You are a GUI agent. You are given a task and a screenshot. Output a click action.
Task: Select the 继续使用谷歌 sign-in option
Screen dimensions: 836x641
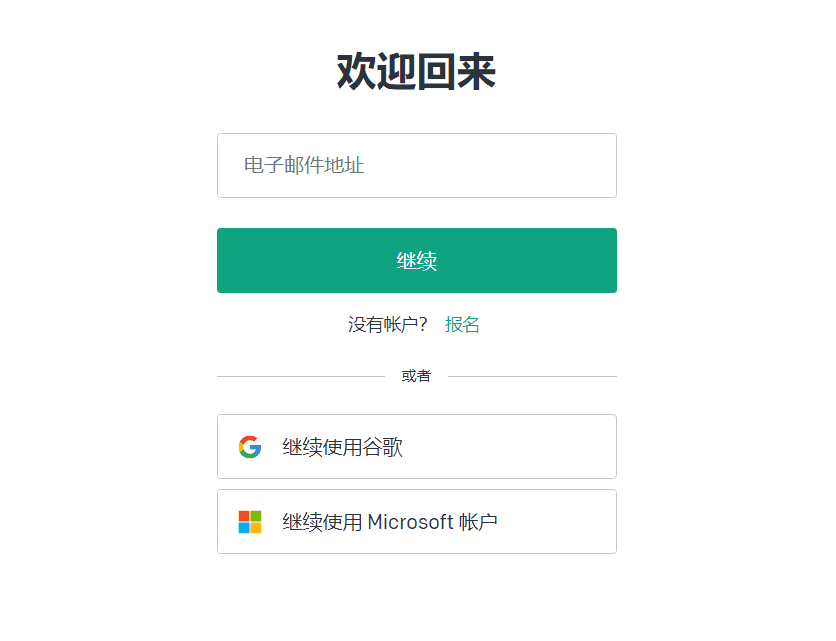(417, 446)
